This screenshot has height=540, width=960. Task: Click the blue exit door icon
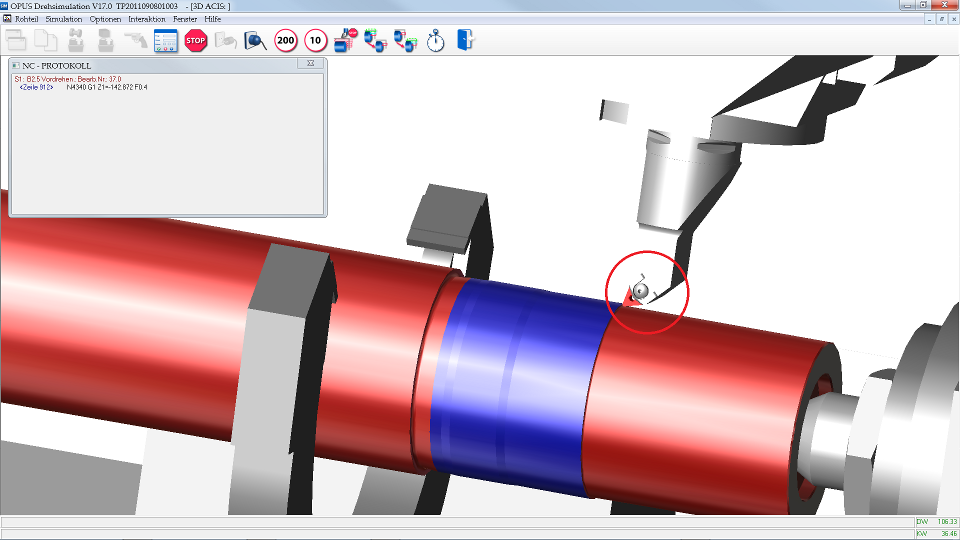click(x=465, y=40)
